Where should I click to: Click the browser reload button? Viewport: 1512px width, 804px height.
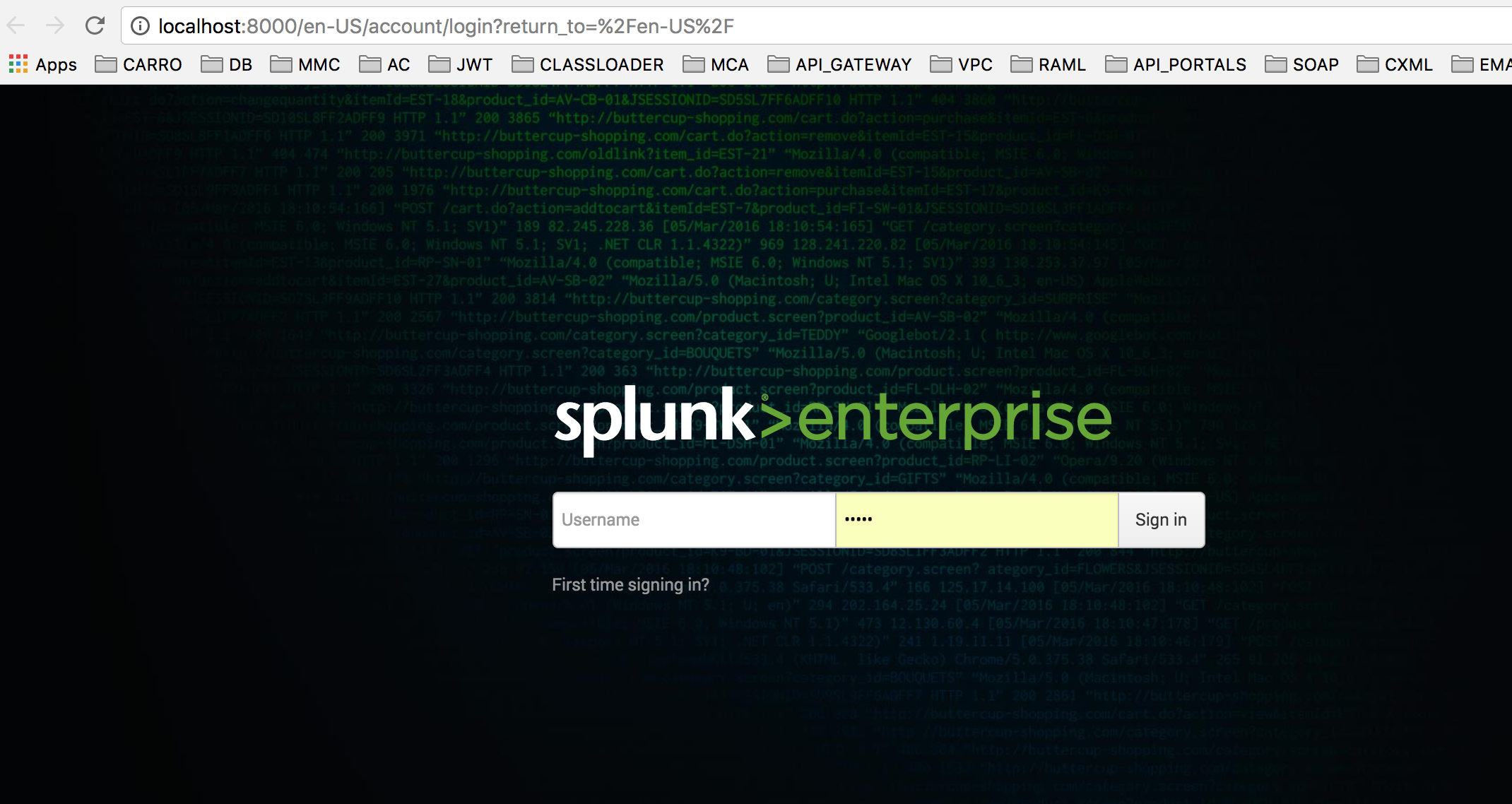click(x=95, y=25)
